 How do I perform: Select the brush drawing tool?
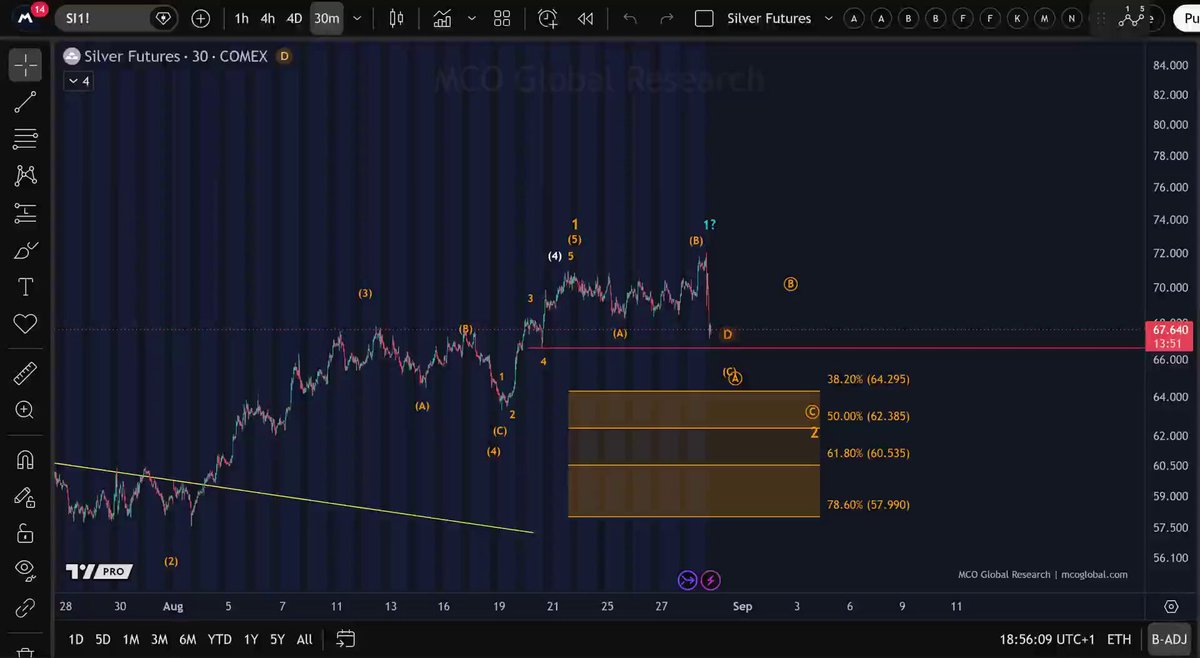tap(25, 249)
